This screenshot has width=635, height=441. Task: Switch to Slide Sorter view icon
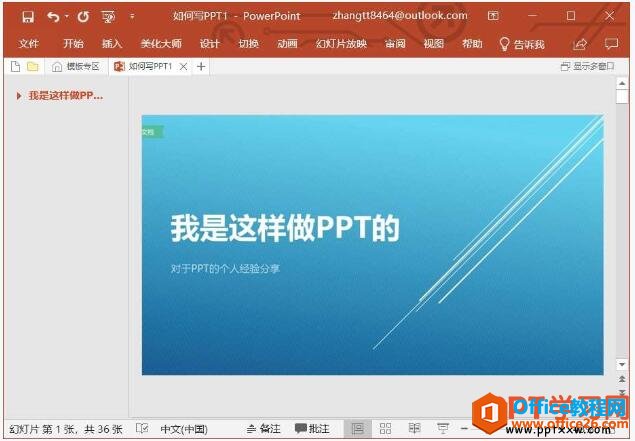point(386,428)
